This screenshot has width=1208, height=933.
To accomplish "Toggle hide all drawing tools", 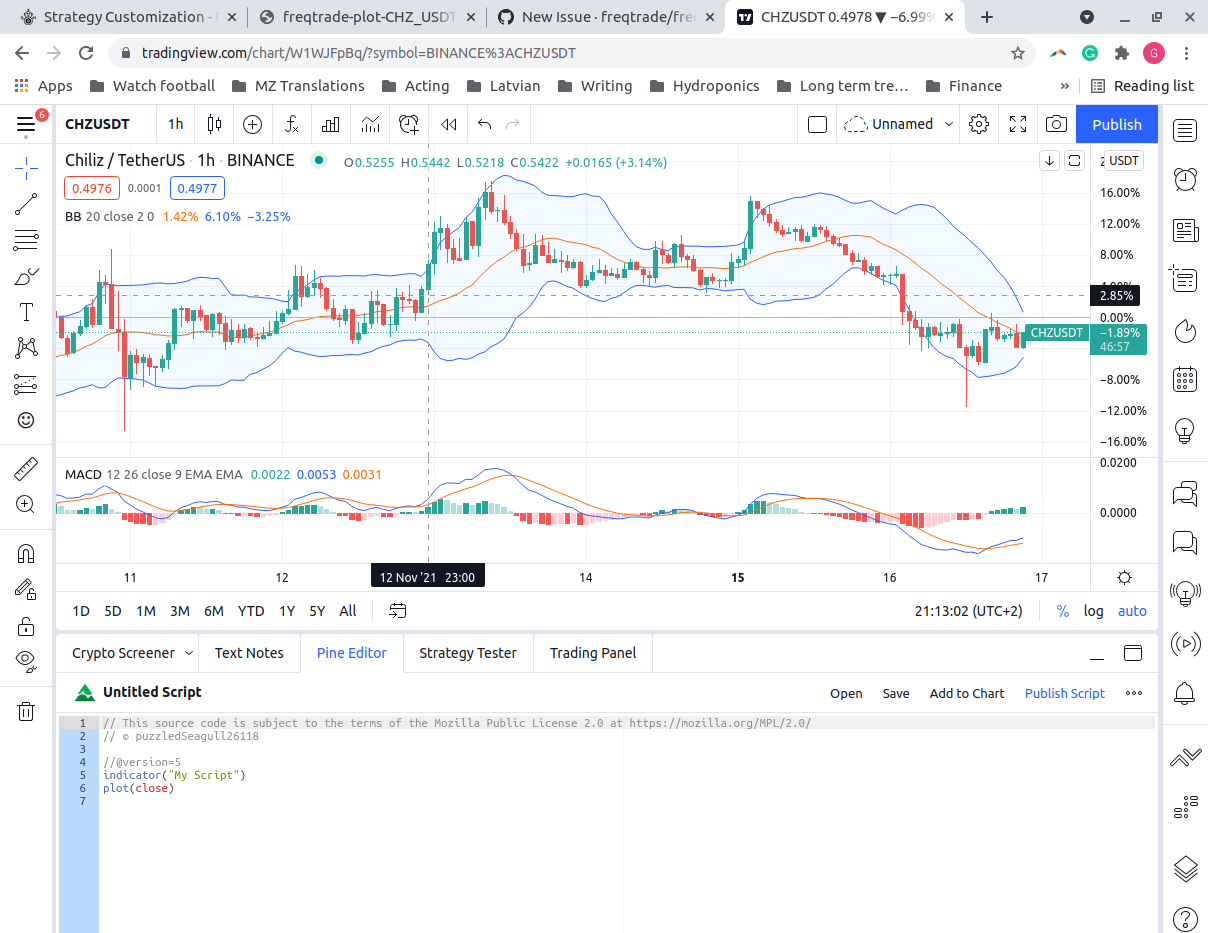I will tap(25, 661).
